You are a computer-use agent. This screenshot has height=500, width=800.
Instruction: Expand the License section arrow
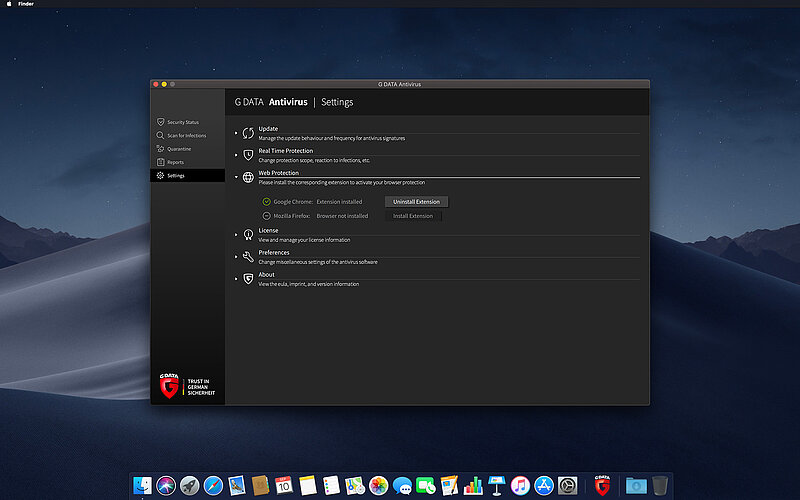click(237, 234)
